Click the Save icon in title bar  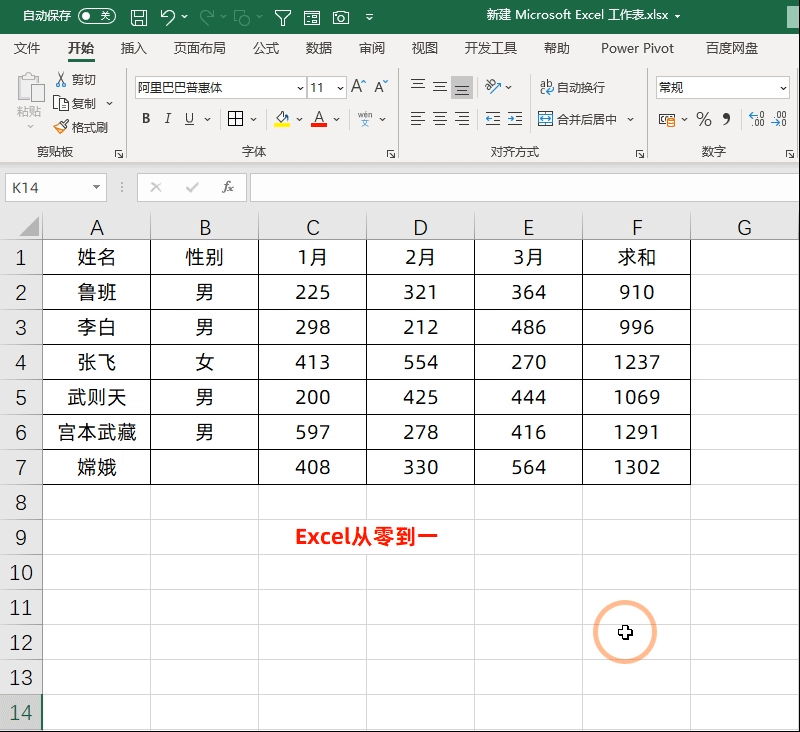tap(139, 17)
